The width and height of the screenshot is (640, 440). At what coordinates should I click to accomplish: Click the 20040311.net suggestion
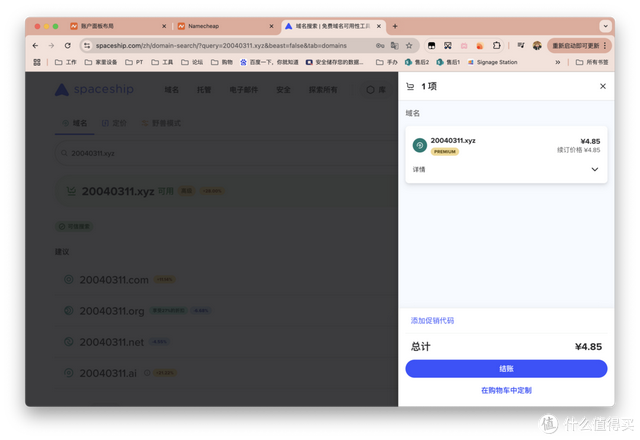(111, 342)
